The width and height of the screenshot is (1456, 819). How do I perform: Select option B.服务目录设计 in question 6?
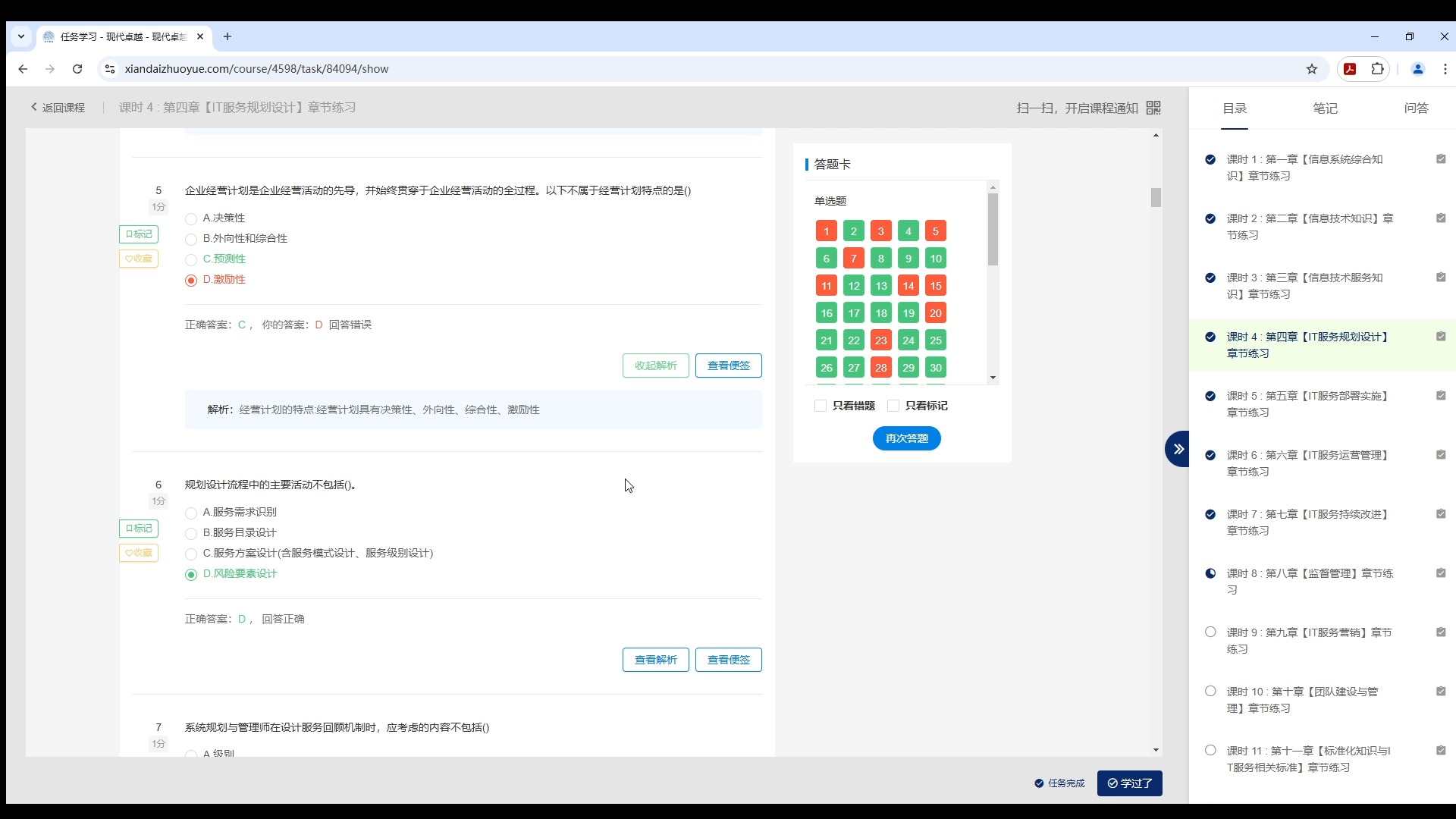click(x=191, y=534)
